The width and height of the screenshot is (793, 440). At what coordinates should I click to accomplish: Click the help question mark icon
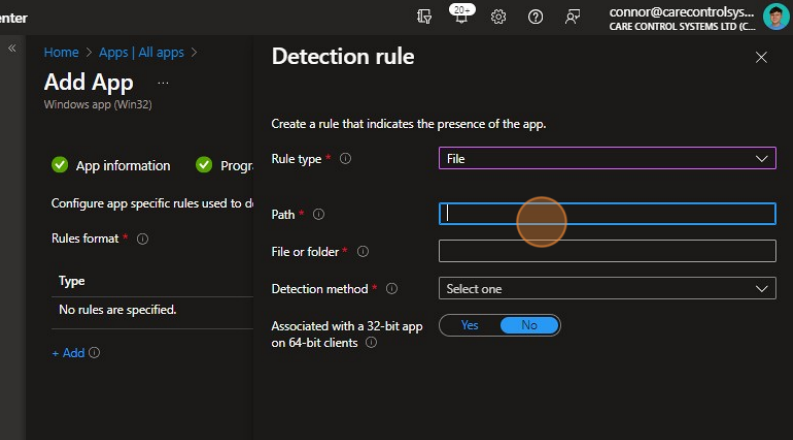click(535, 17)
